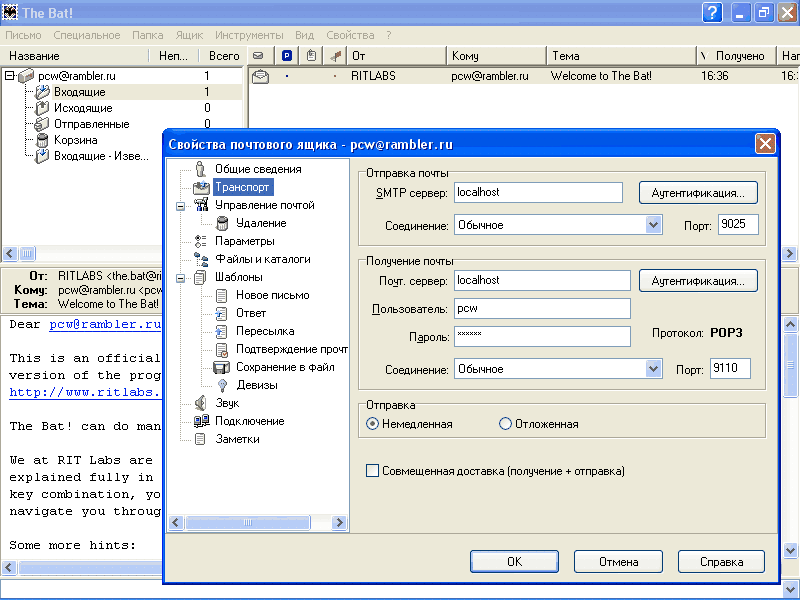Click the New letter (Новое письмо) template icon

(221, 295)
